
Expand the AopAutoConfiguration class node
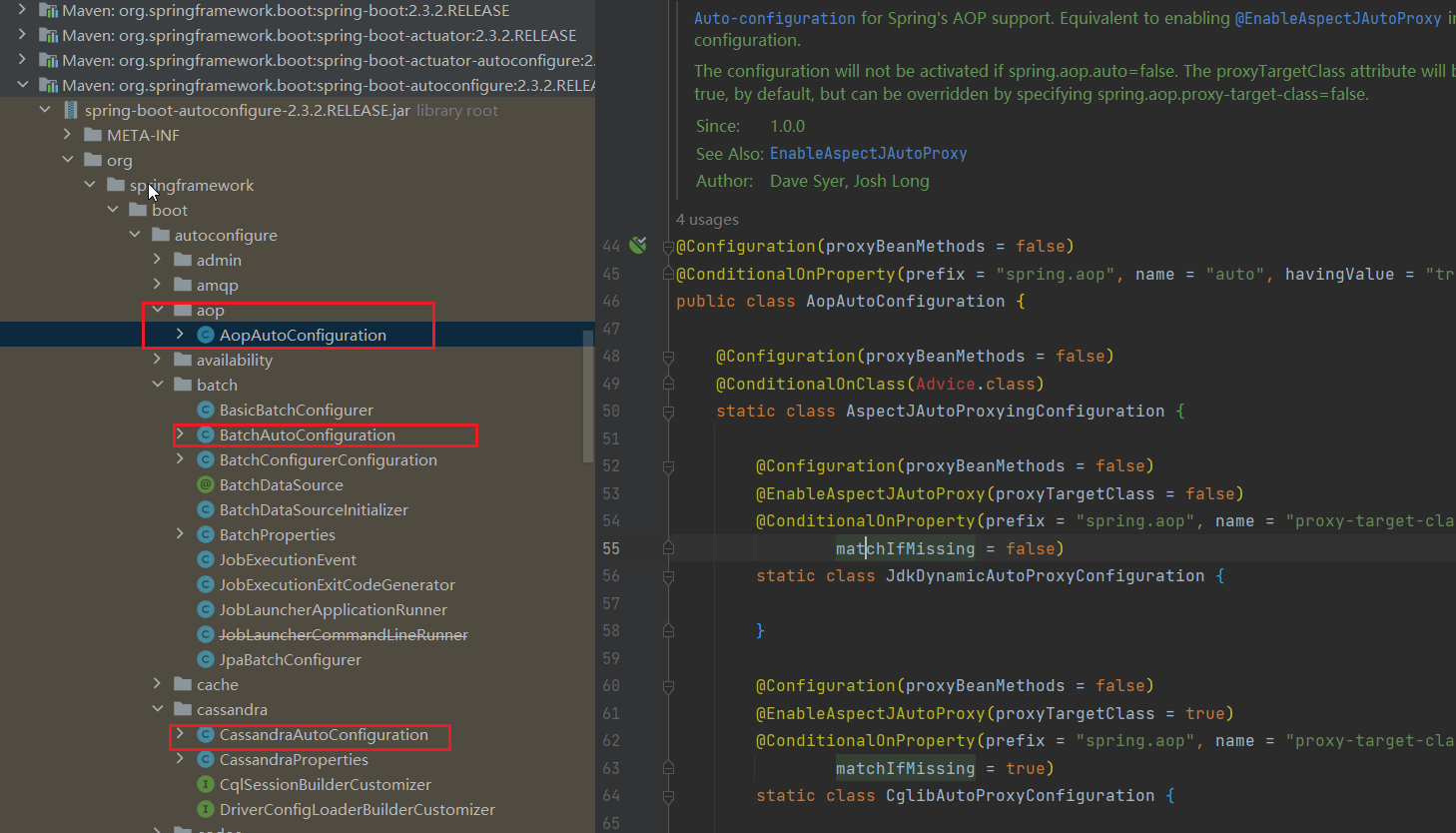coord(180,335)
